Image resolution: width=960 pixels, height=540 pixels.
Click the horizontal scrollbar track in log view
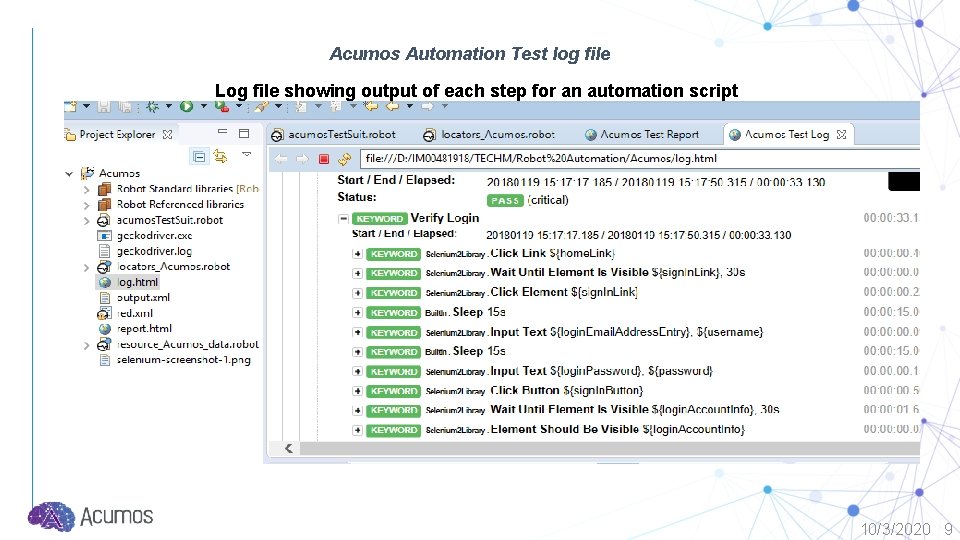pyautogui.click(x=609, y=448)
